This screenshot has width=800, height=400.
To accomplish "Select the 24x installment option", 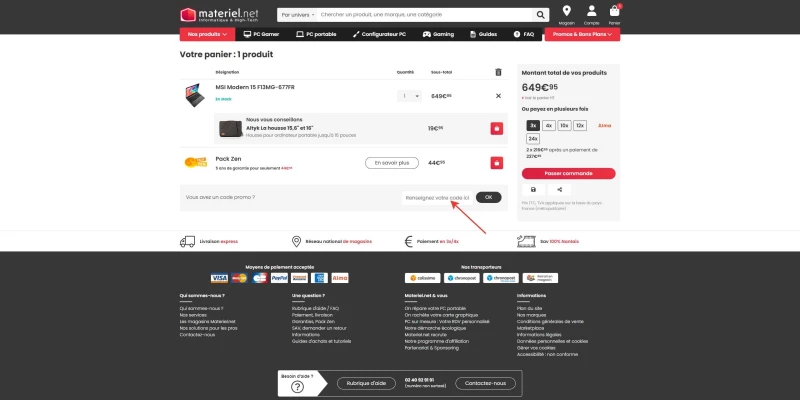I will click(533, 139).
